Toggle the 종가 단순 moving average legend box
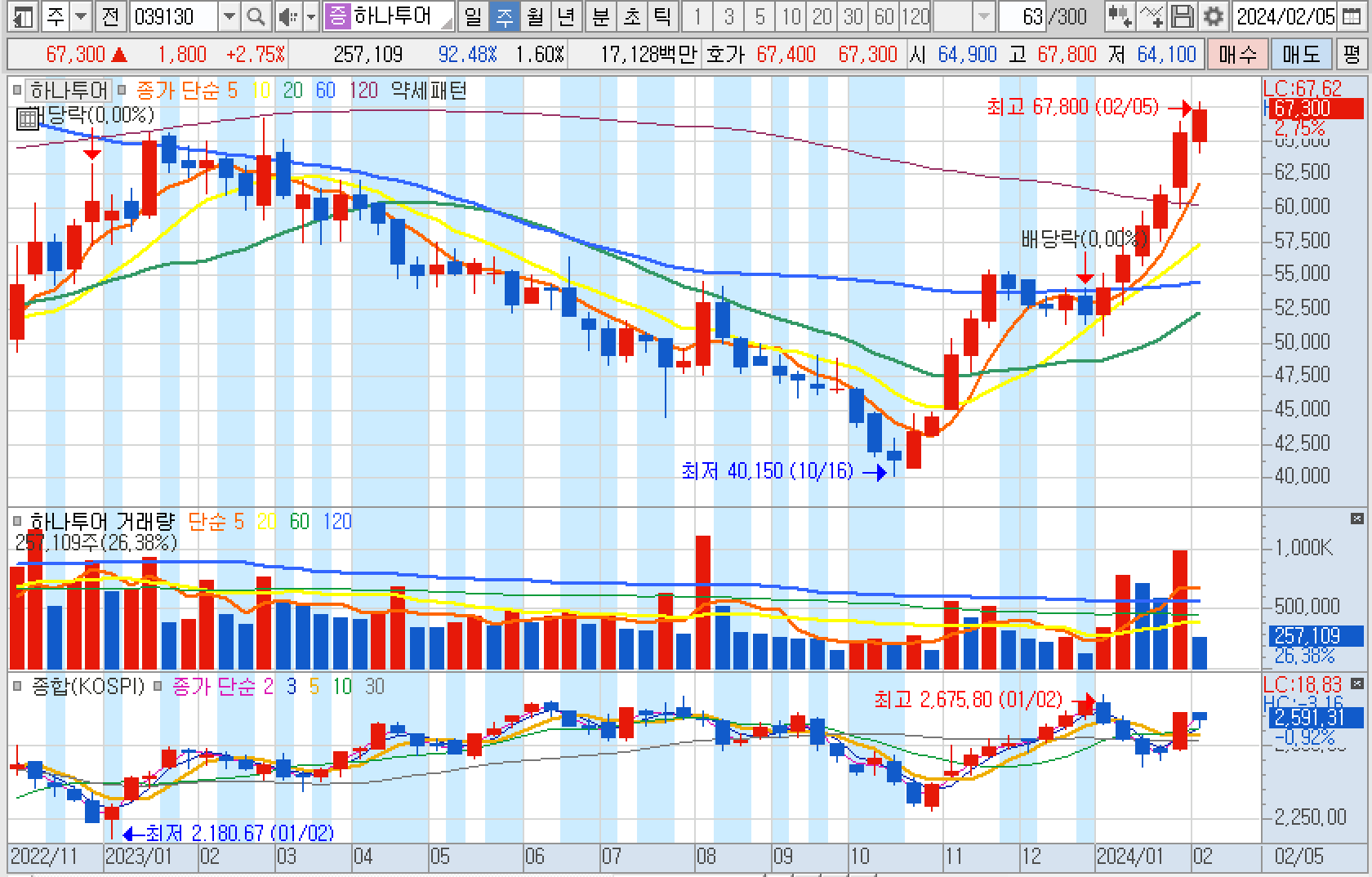 pyautogui.click(x=122, y=91)
